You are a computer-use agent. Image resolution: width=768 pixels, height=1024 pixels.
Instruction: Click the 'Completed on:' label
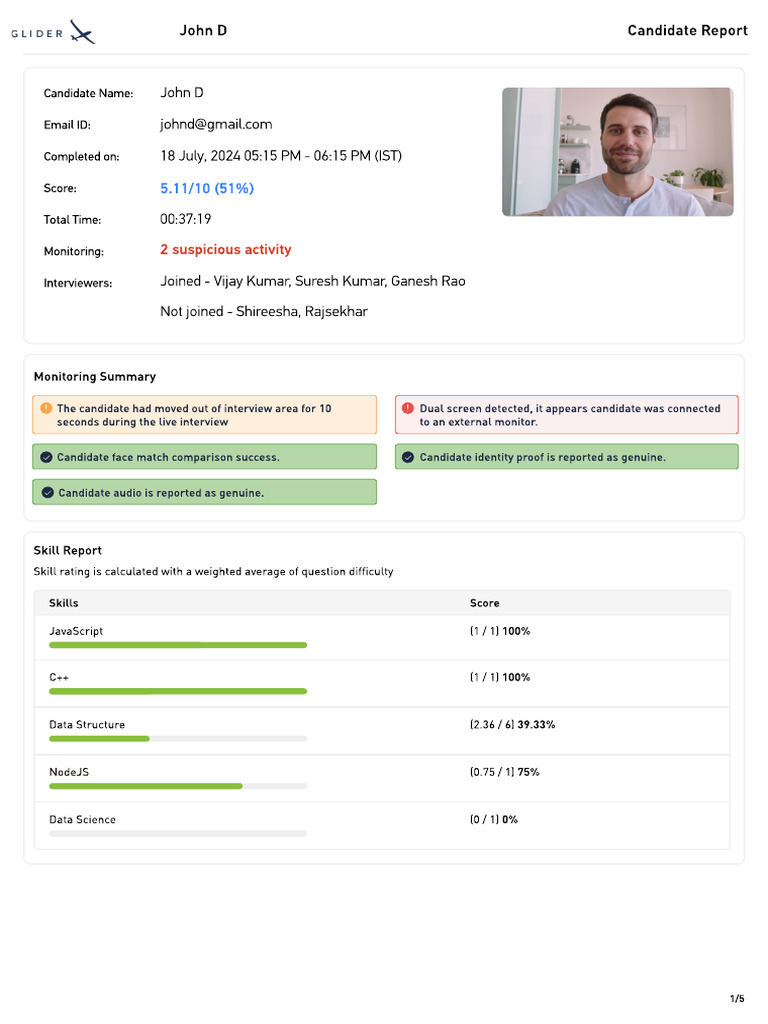[x=82, y=157]
